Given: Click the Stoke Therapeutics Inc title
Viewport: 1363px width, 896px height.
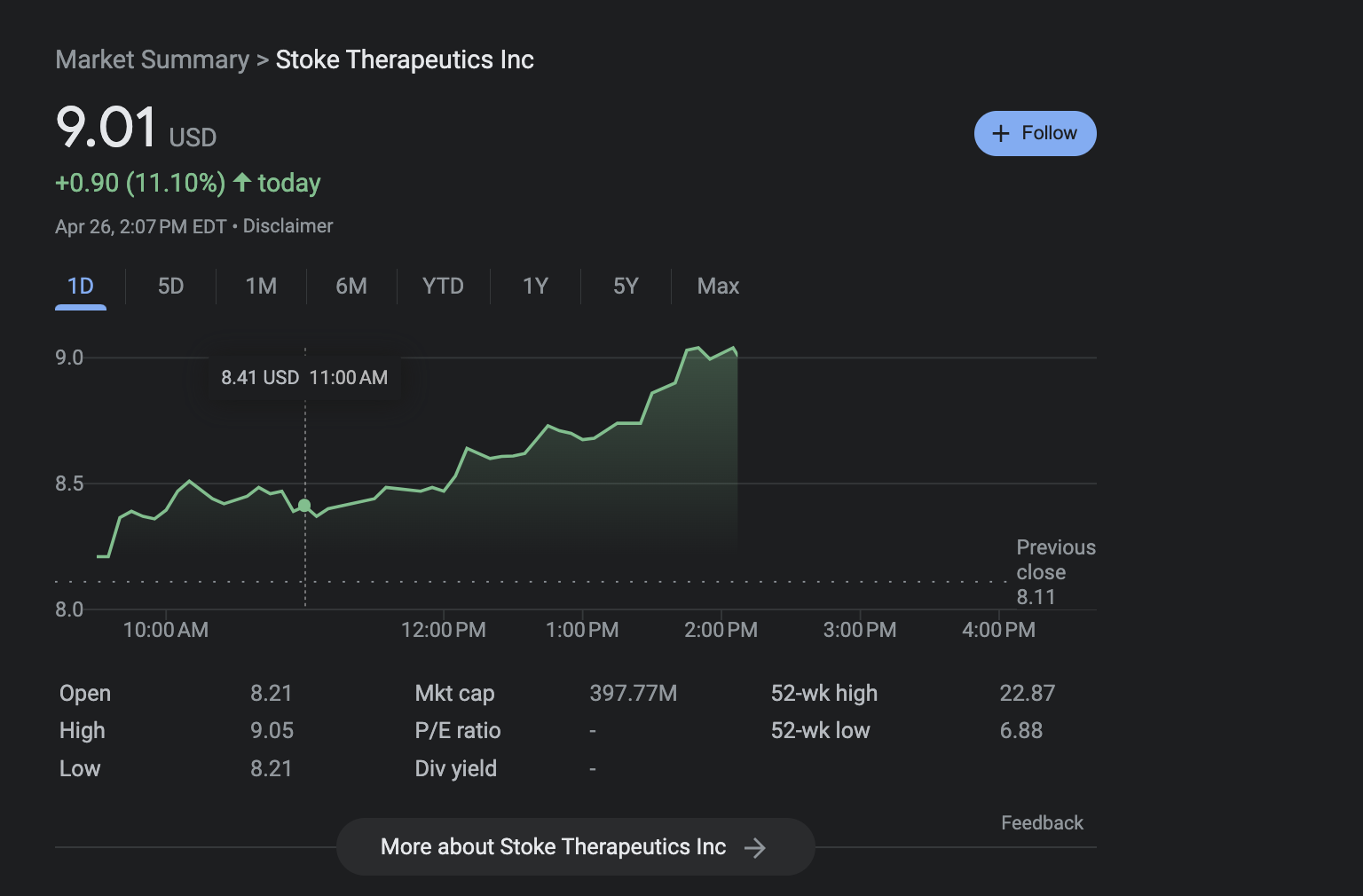Looking at the screenshot, I should click(405, 59).
